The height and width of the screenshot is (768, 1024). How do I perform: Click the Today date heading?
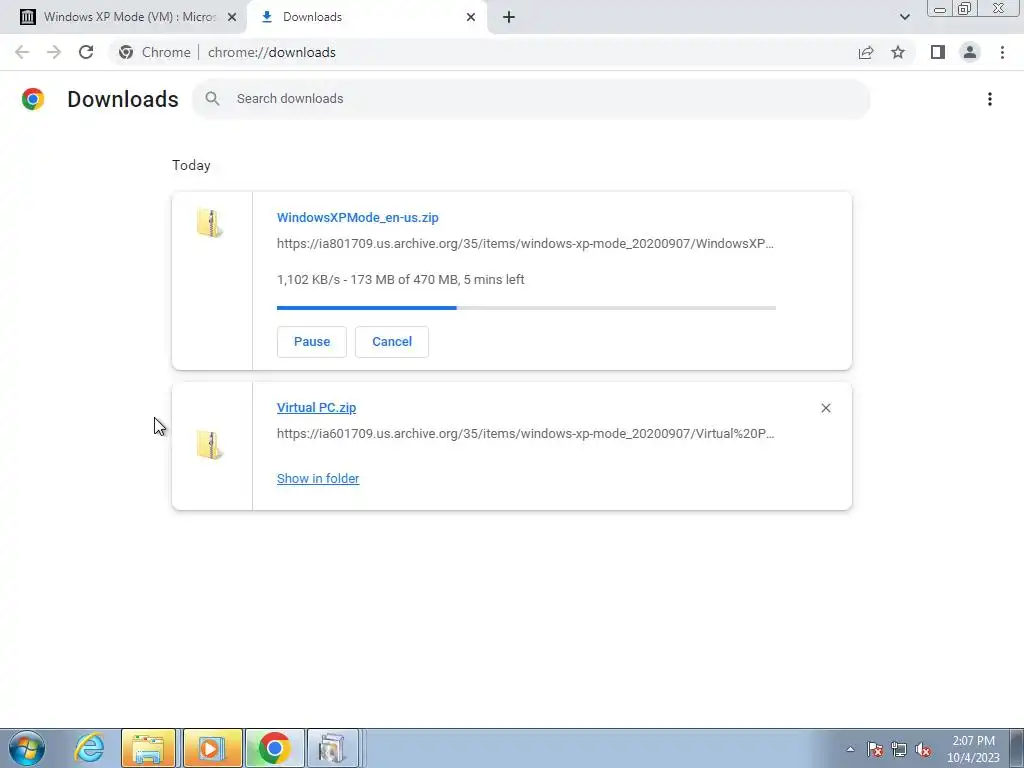click(191, 165)
